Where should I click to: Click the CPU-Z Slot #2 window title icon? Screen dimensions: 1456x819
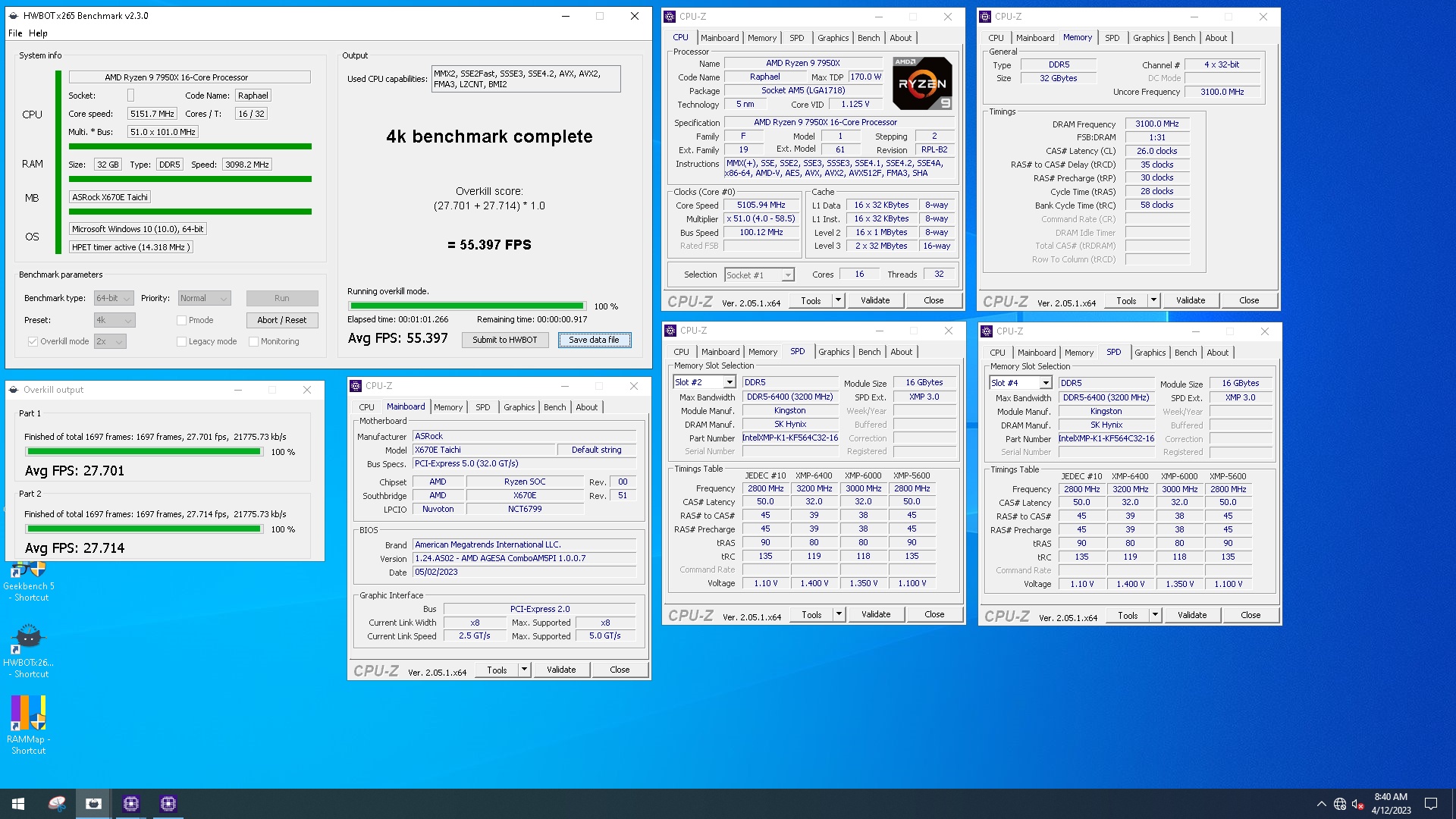tap(670, 331)
